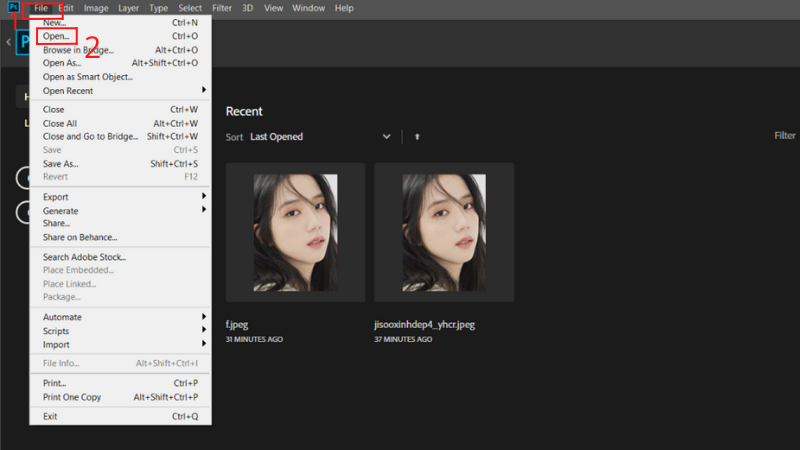Open the f.jpeg recent file thumbnail
The image size is (800, 450).
coord(296,232)
